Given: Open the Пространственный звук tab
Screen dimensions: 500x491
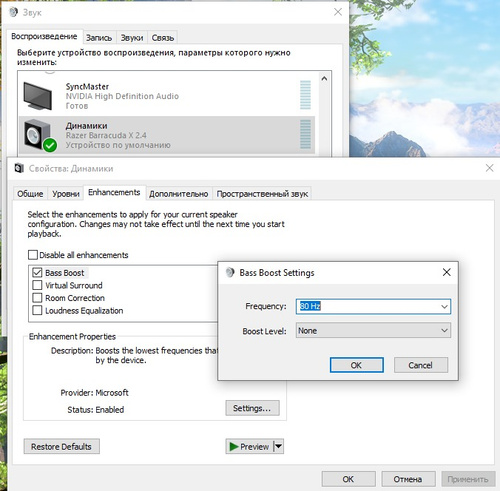Looking at the screenshot, I should (262, 194).
